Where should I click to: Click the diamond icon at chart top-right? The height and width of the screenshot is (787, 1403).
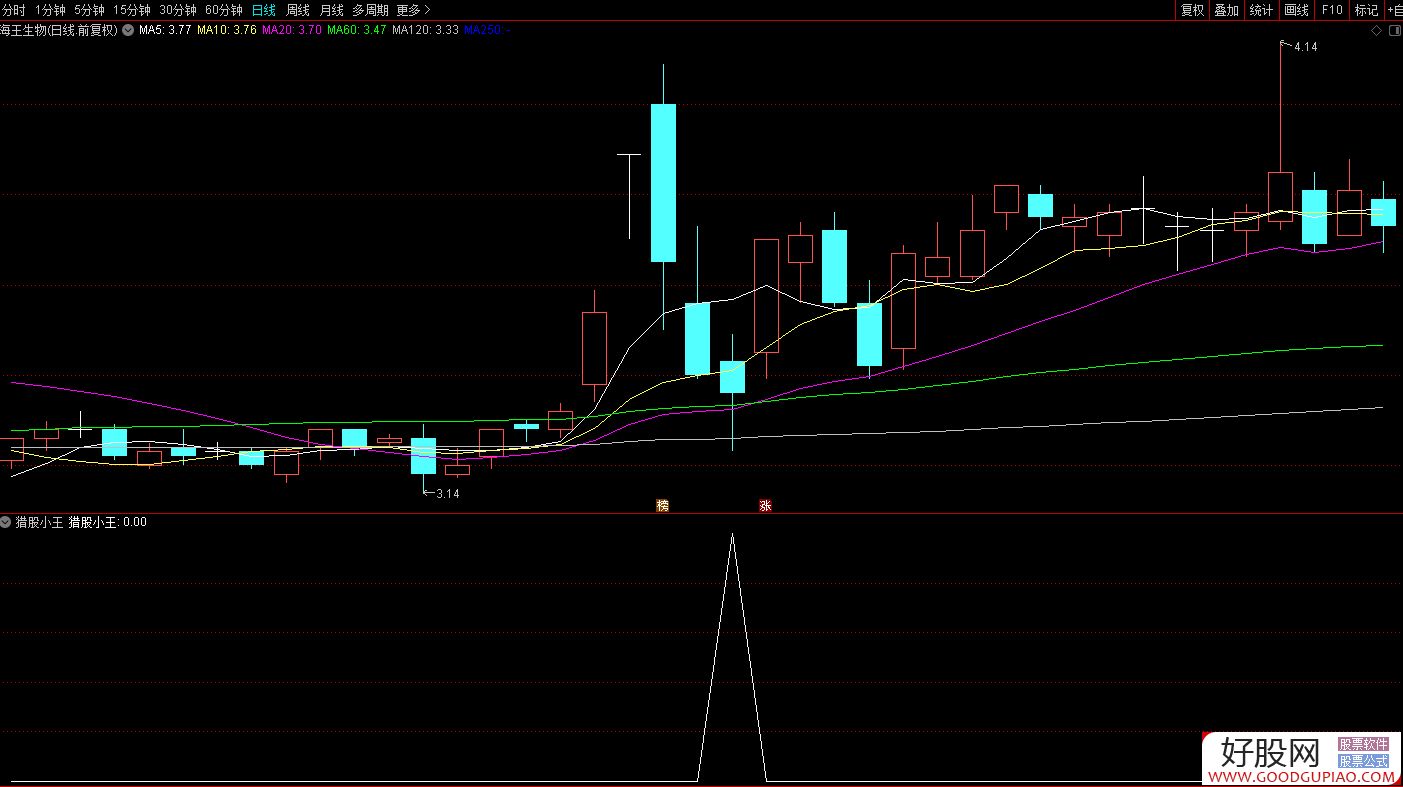(1376, 31)
